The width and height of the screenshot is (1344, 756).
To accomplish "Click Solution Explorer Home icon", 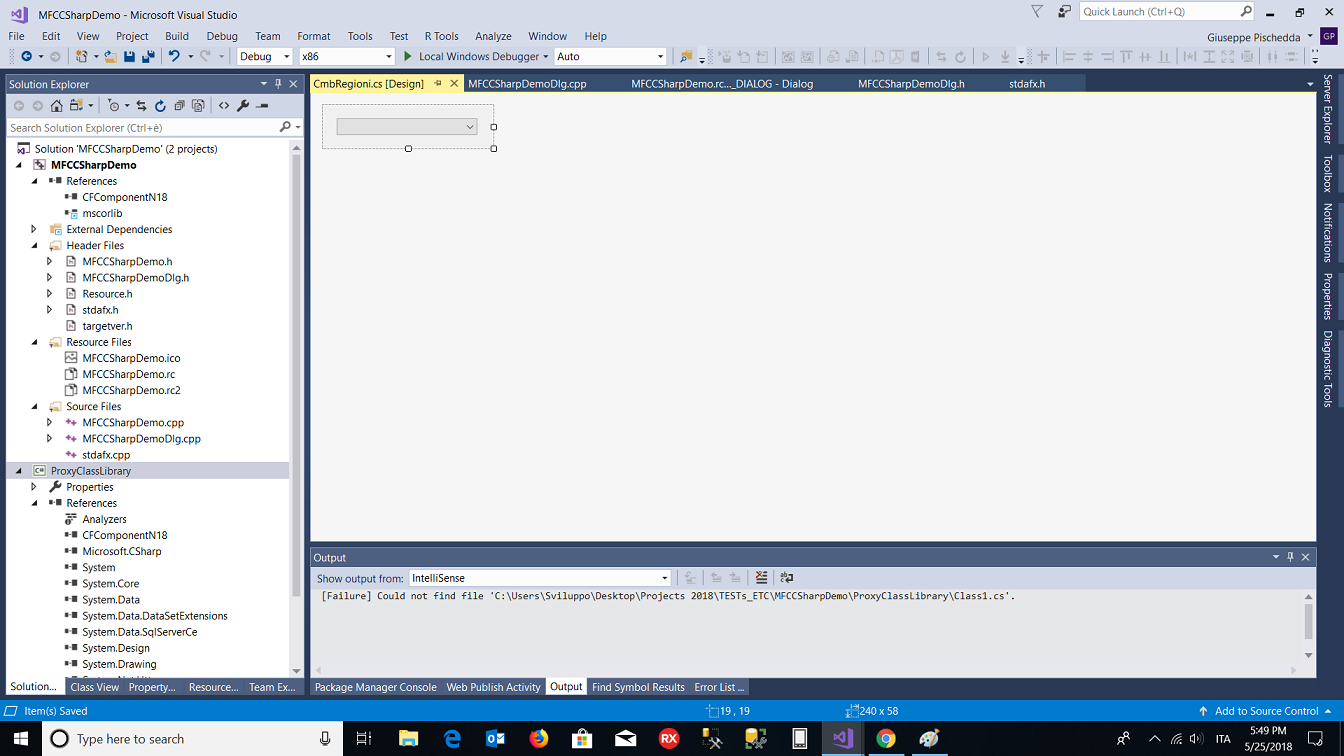I will pos(57,105).
